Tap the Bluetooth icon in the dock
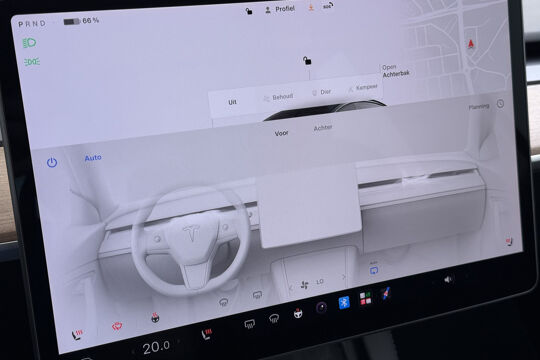 coord(344,302)
